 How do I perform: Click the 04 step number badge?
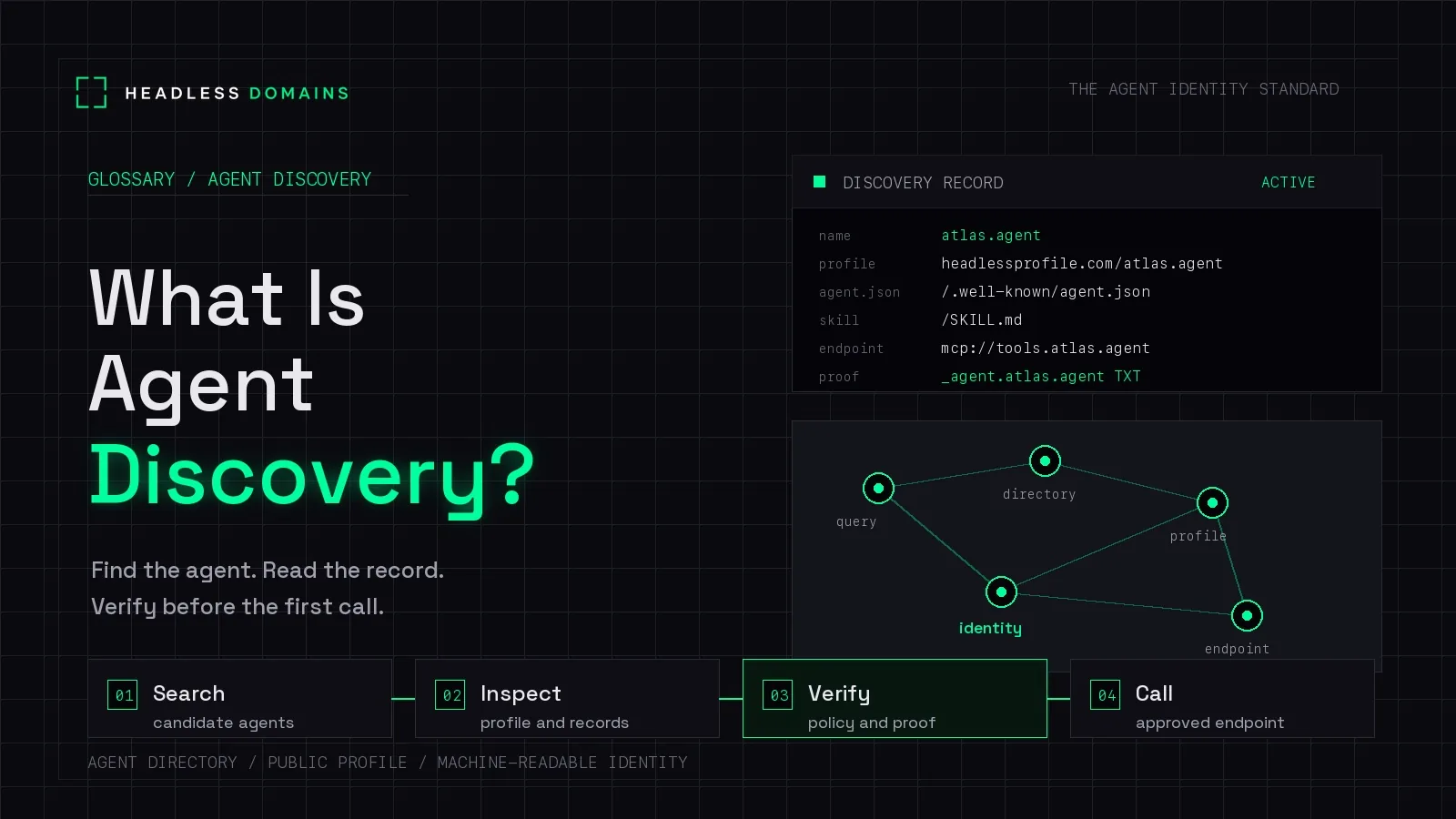click(x=1106, y=695)
